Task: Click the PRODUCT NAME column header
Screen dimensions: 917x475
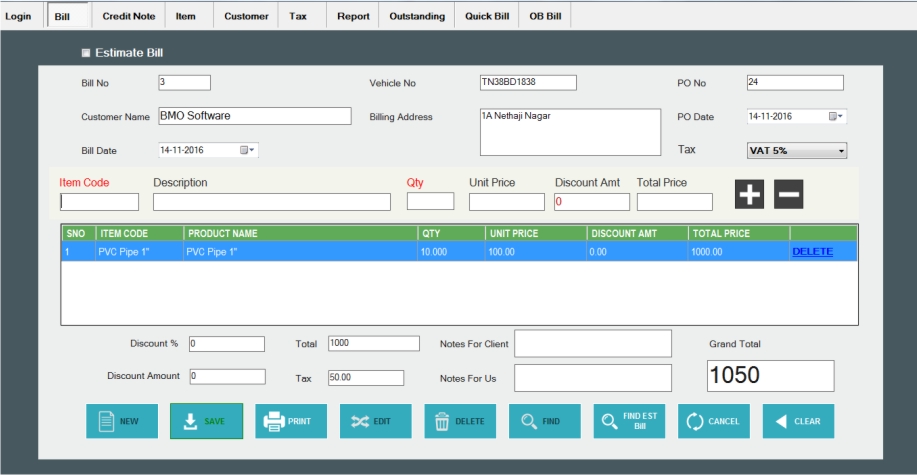Action: 301,233
